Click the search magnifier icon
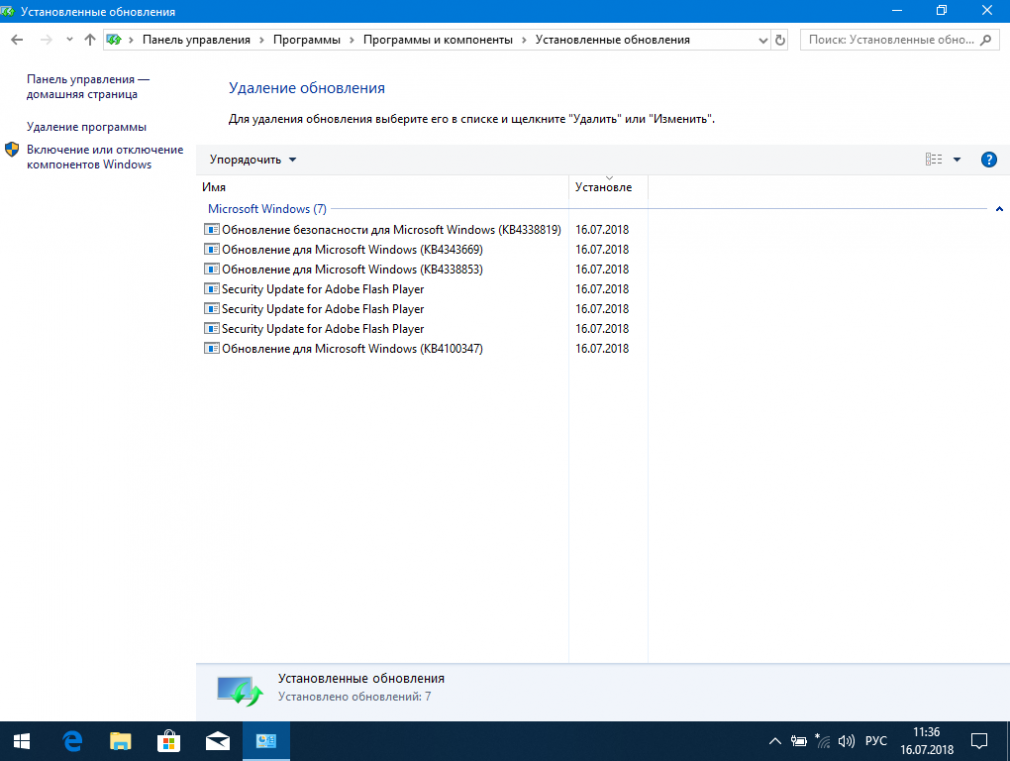1010x761 pixels. coord(986,40)
